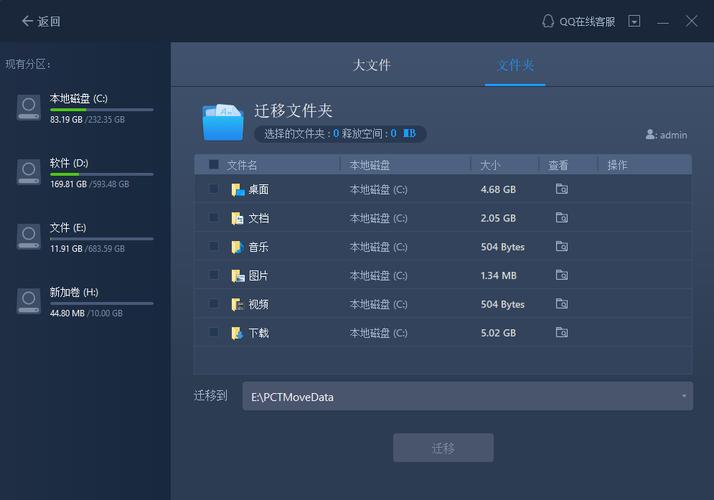
Task: Click the 4.68 GB size value
Action: coord(498,189)
